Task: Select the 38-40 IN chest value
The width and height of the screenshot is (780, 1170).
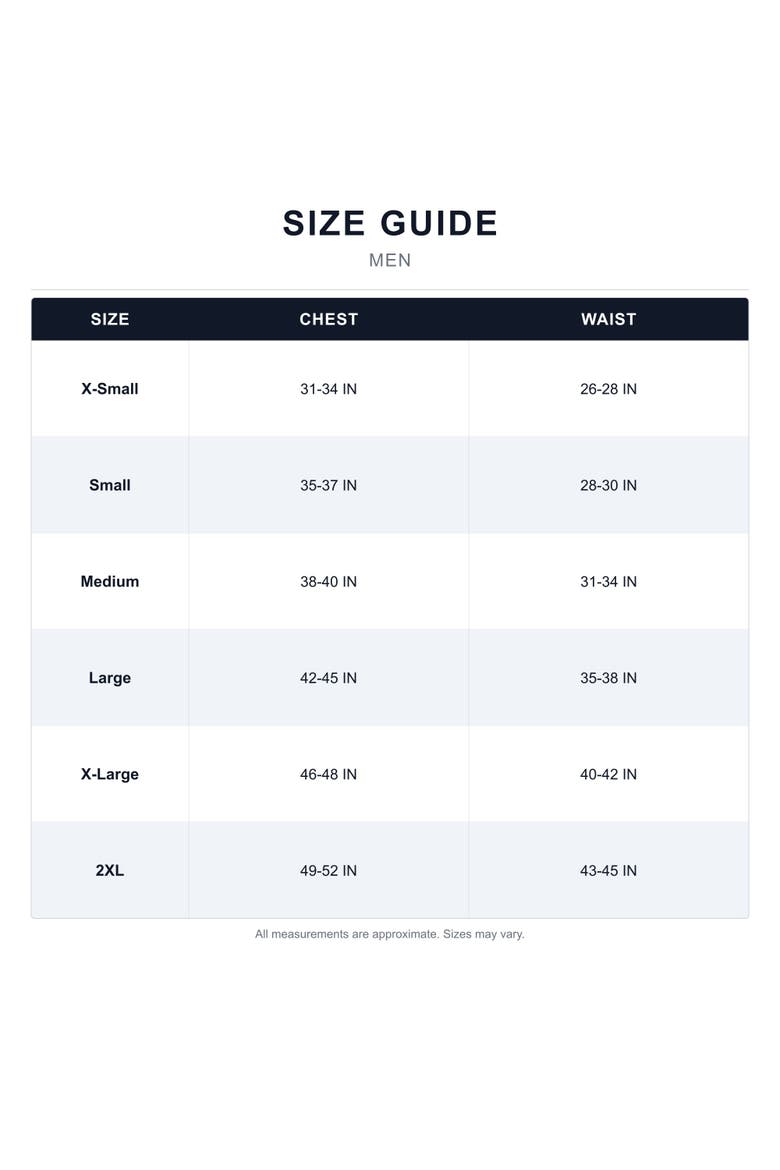Action: [328, 581]
